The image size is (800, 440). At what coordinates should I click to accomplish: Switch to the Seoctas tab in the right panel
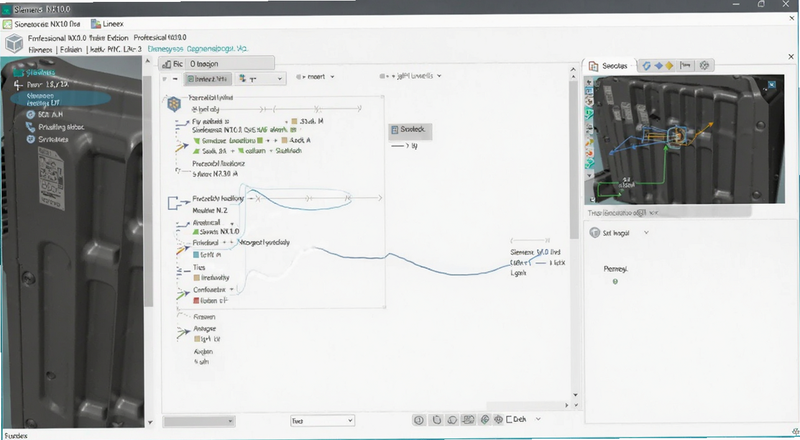point(609,66)
